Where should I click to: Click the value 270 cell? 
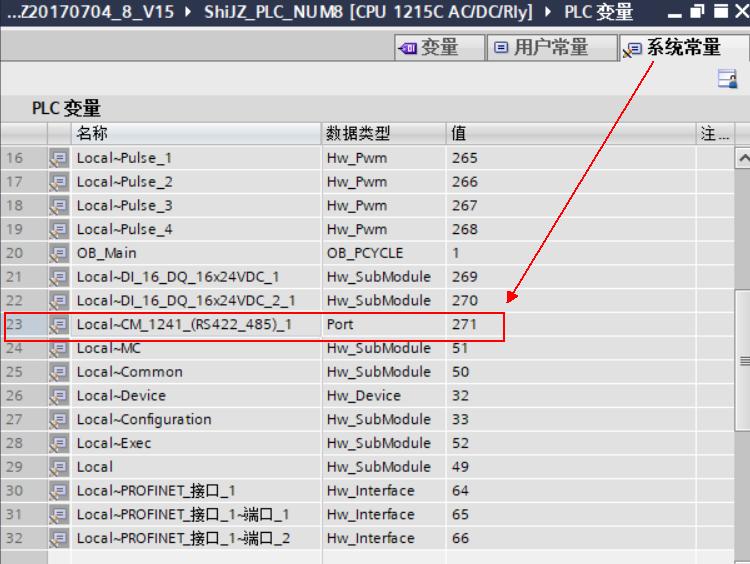click(571, 300)
